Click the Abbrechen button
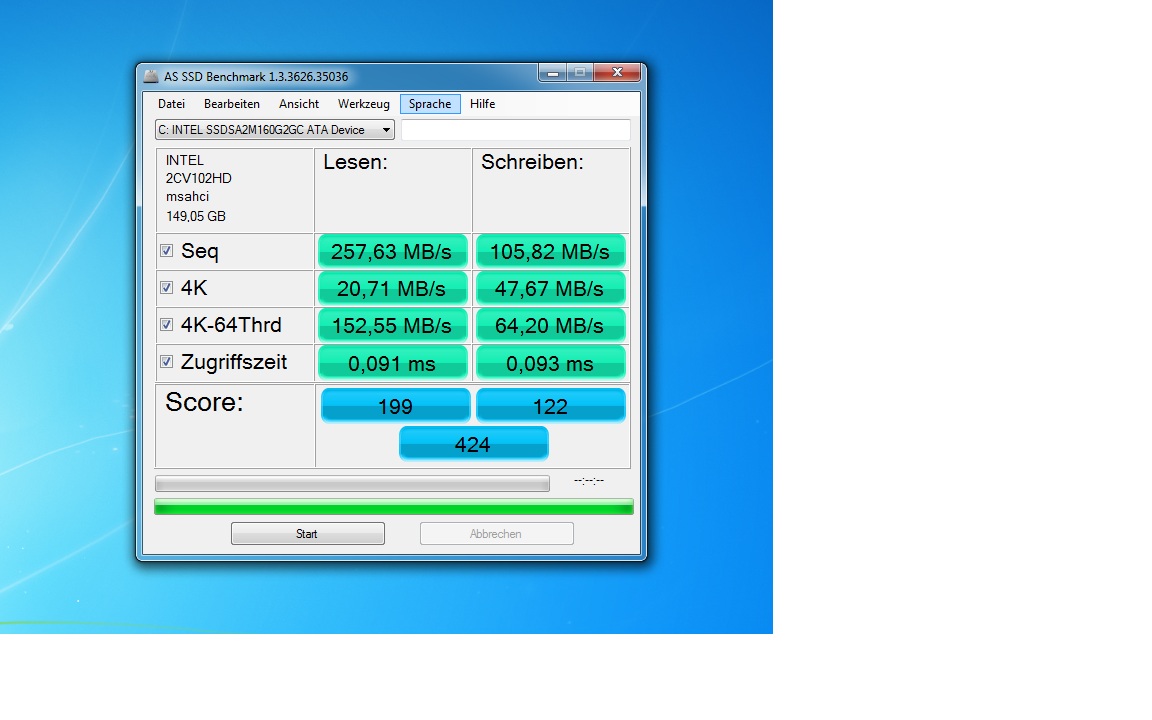The image size is (1152, 720). coord(497,533)
